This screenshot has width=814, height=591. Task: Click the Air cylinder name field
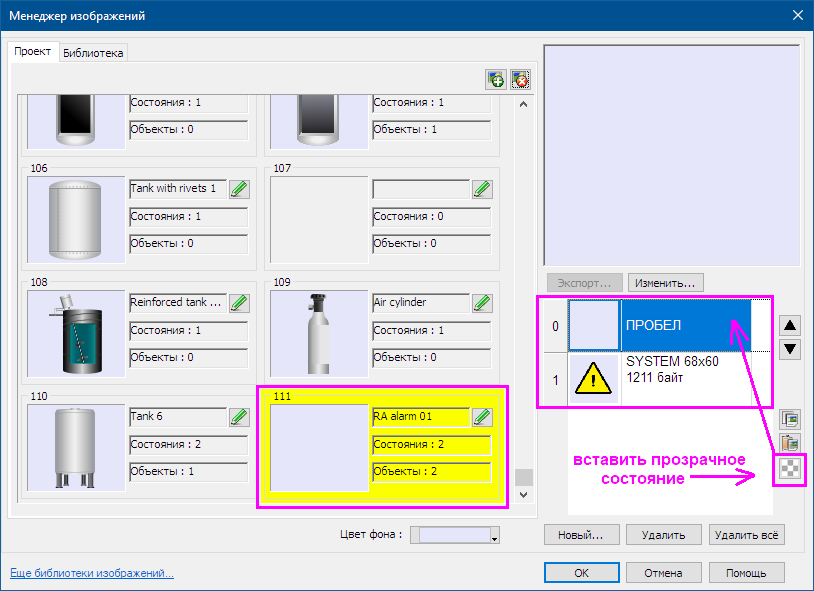pos(421,303)
